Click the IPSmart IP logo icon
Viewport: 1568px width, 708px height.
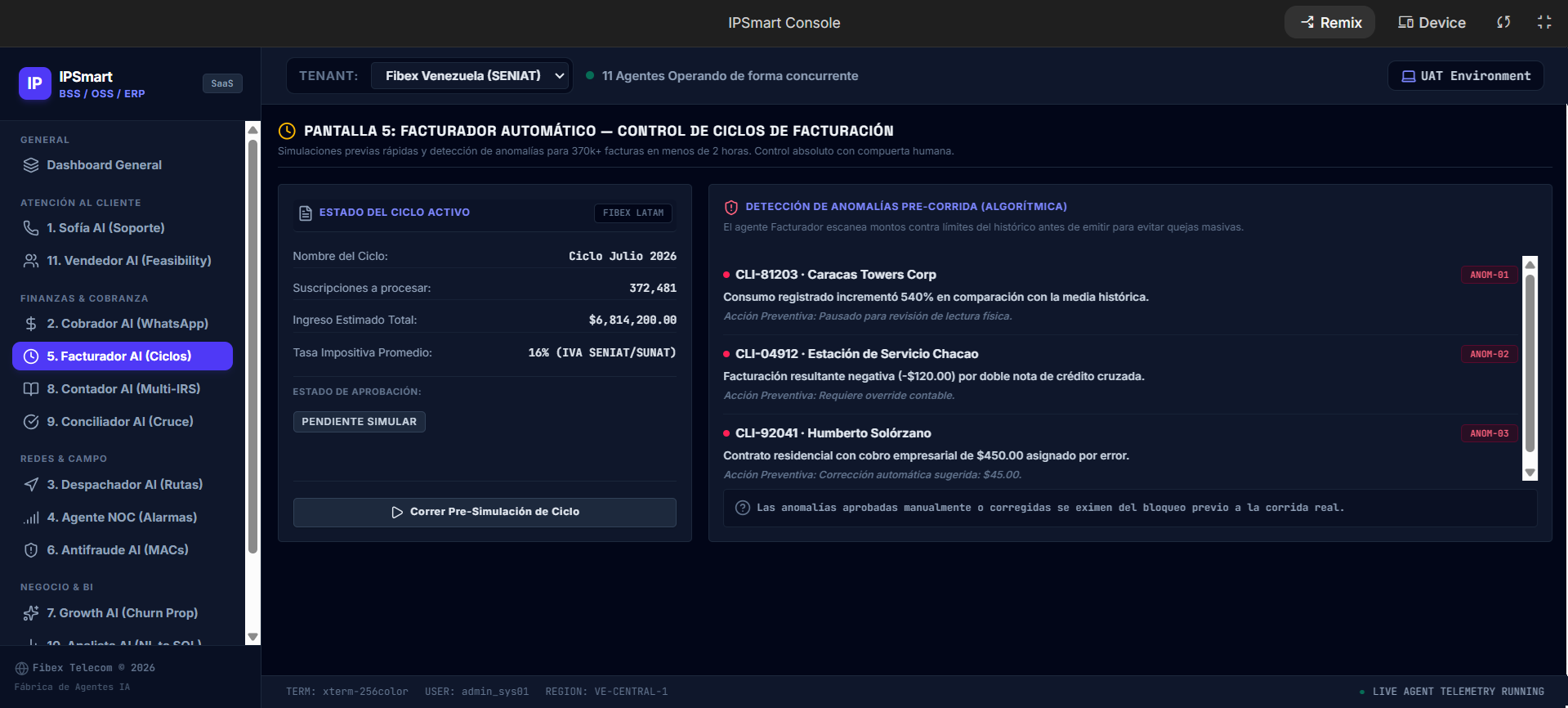35,83
